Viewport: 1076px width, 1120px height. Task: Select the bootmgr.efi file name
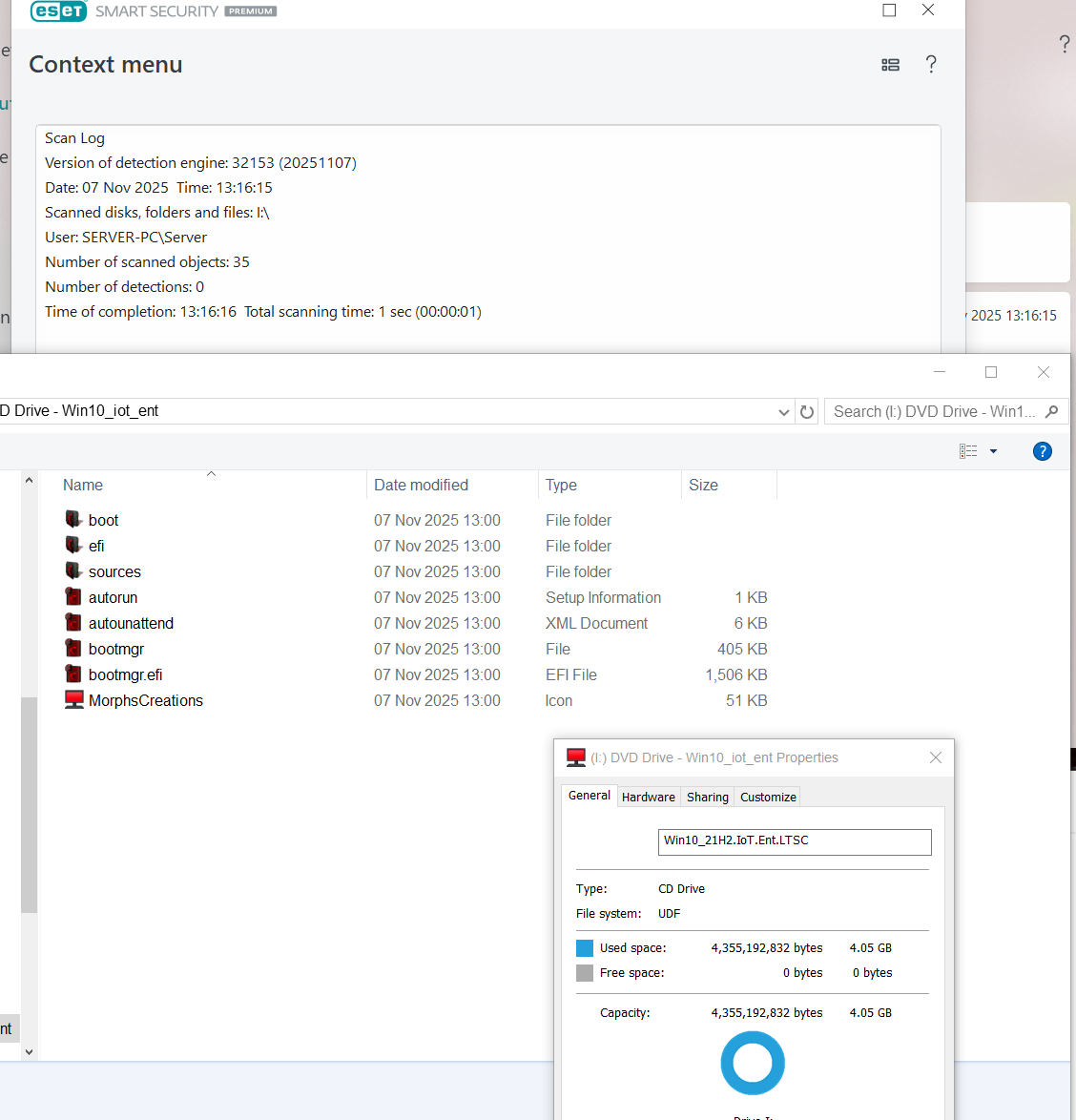click(x=126, y=674)
